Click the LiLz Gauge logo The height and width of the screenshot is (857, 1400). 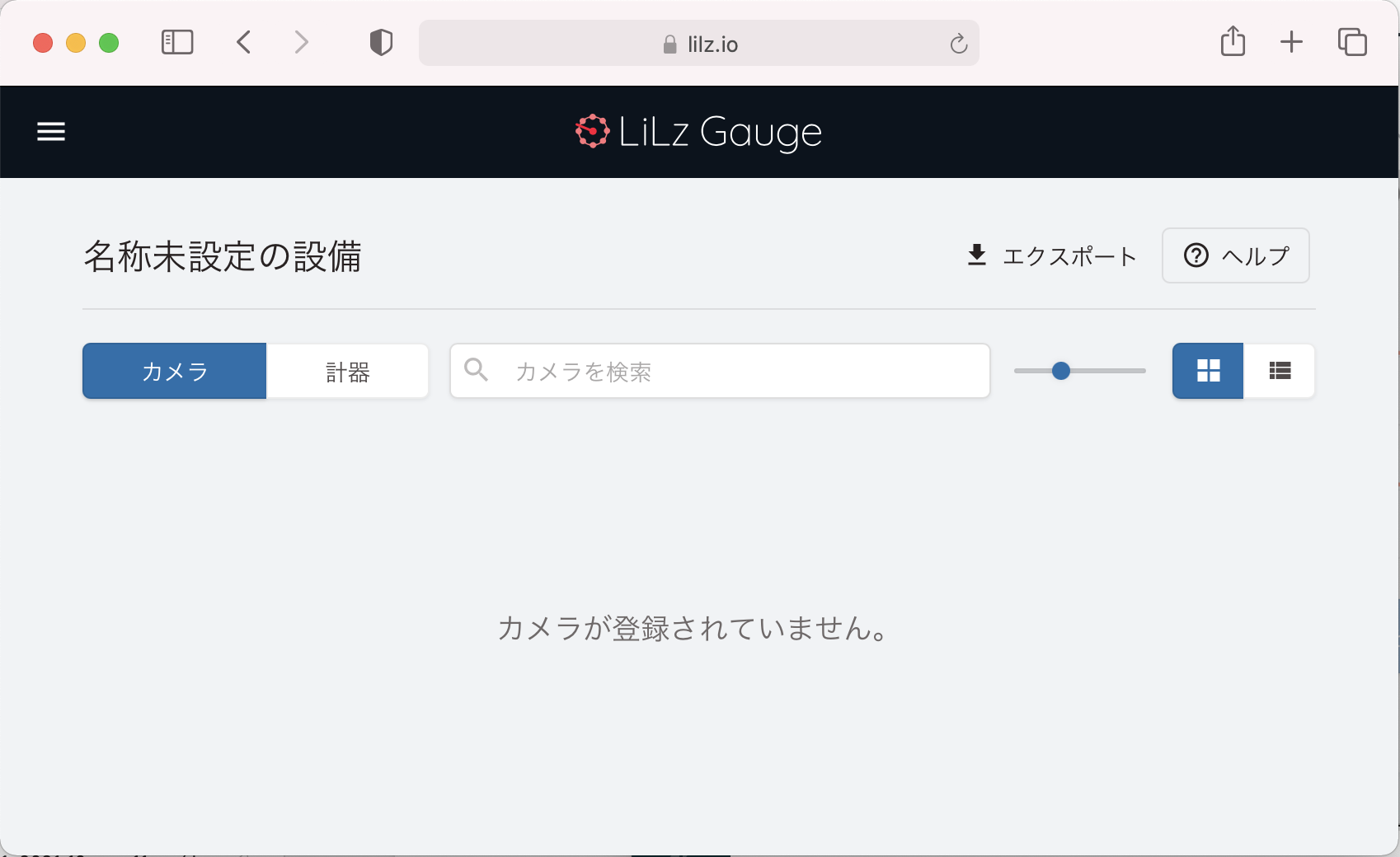(698, 132)
